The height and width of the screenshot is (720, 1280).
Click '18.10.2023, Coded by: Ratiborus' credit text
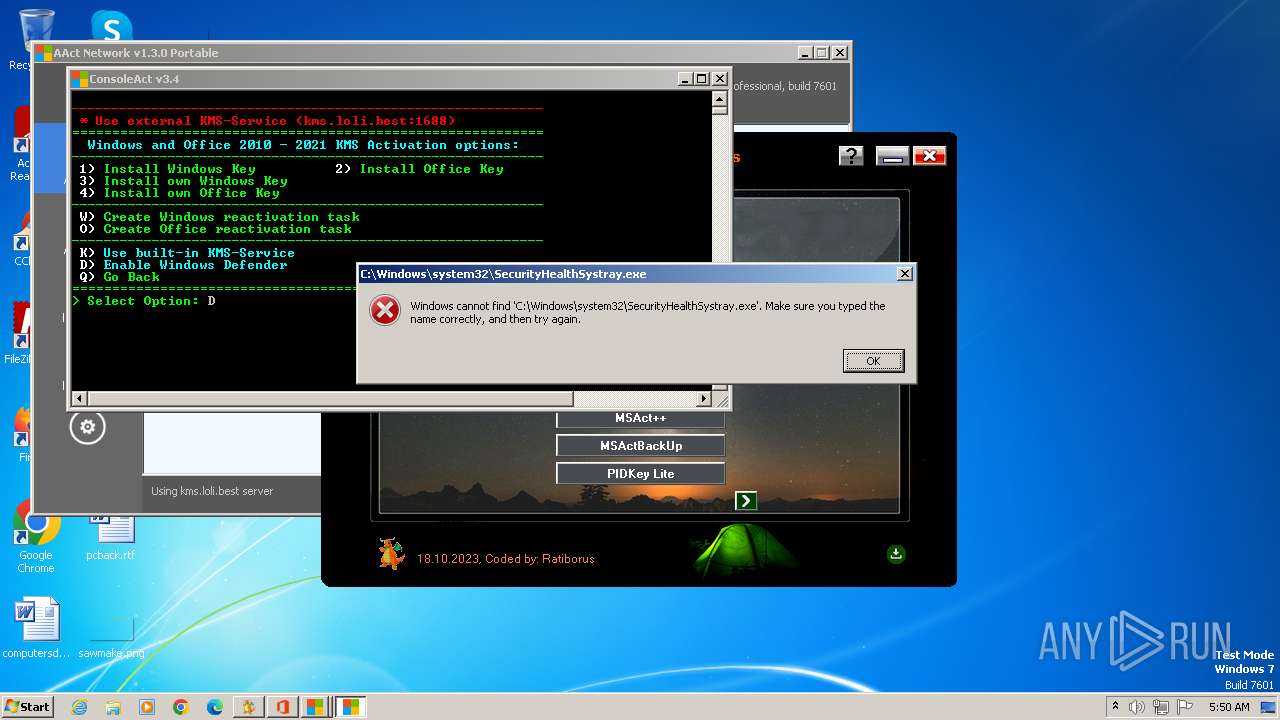(x=505, y=559)
